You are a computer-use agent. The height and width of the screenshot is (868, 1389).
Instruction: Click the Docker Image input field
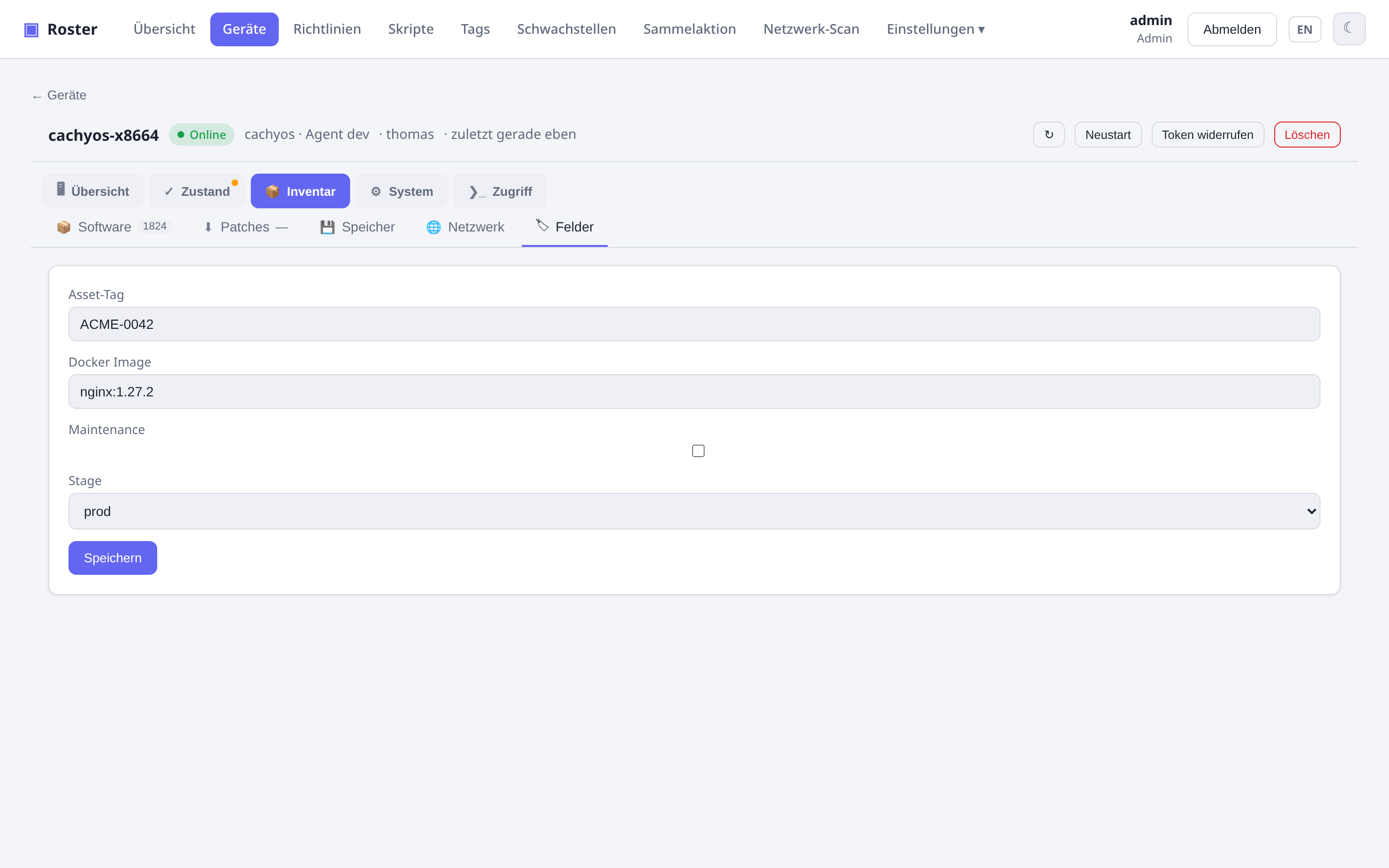[694, 392]
